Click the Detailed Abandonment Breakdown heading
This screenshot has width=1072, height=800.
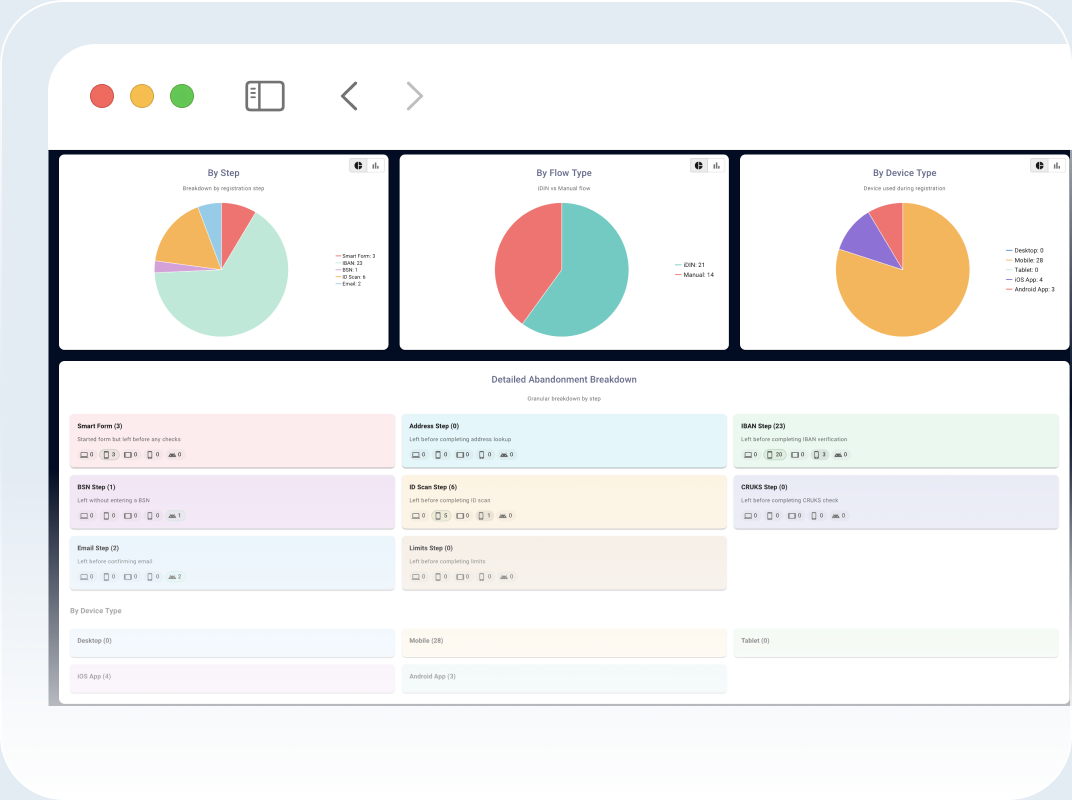click(564, 379)
